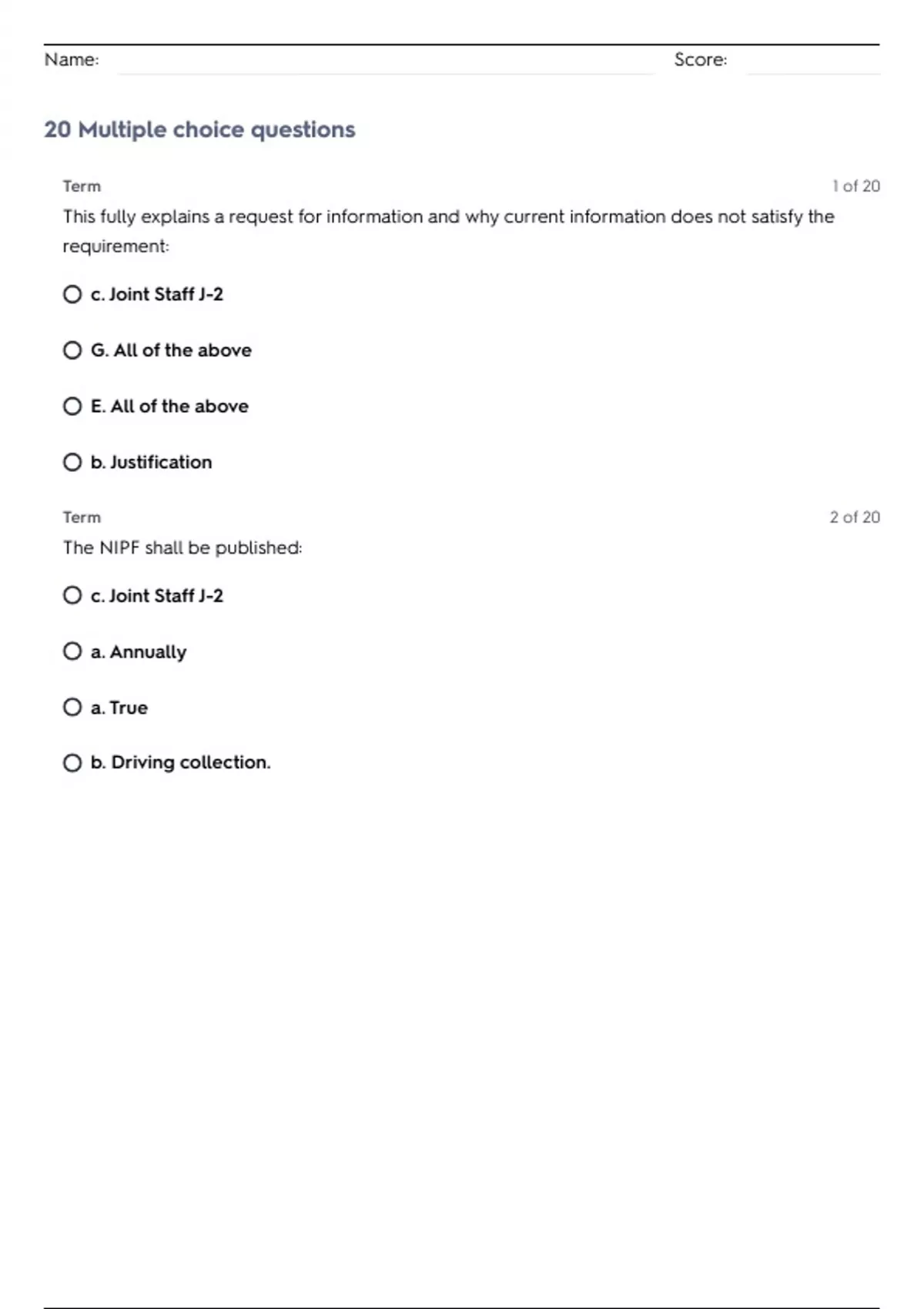
Task: Click the 'Name:' label
Action: click(72, 60)
